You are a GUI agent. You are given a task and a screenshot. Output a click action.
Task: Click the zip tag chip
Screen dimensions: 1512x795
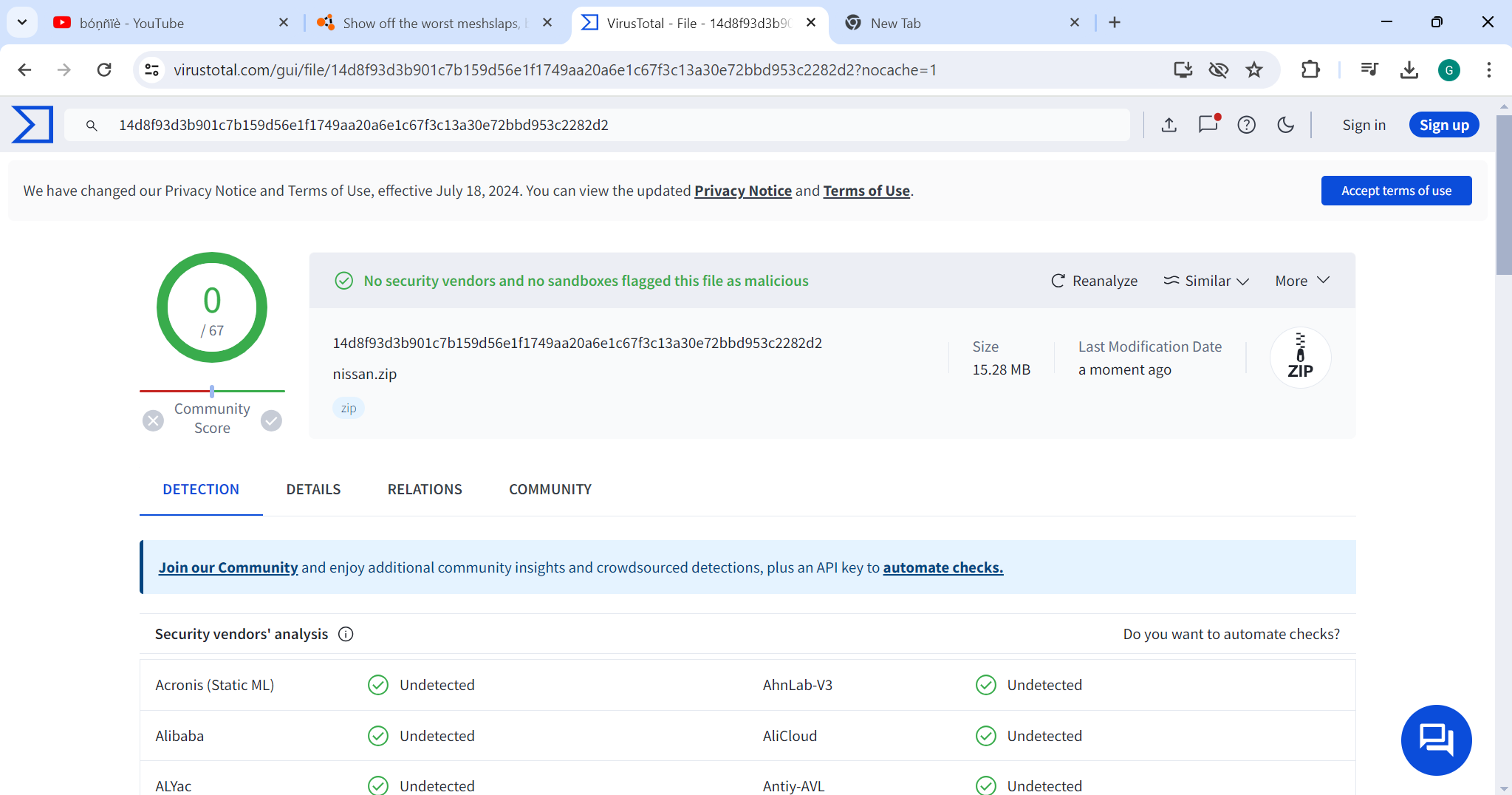coord(349,408)
